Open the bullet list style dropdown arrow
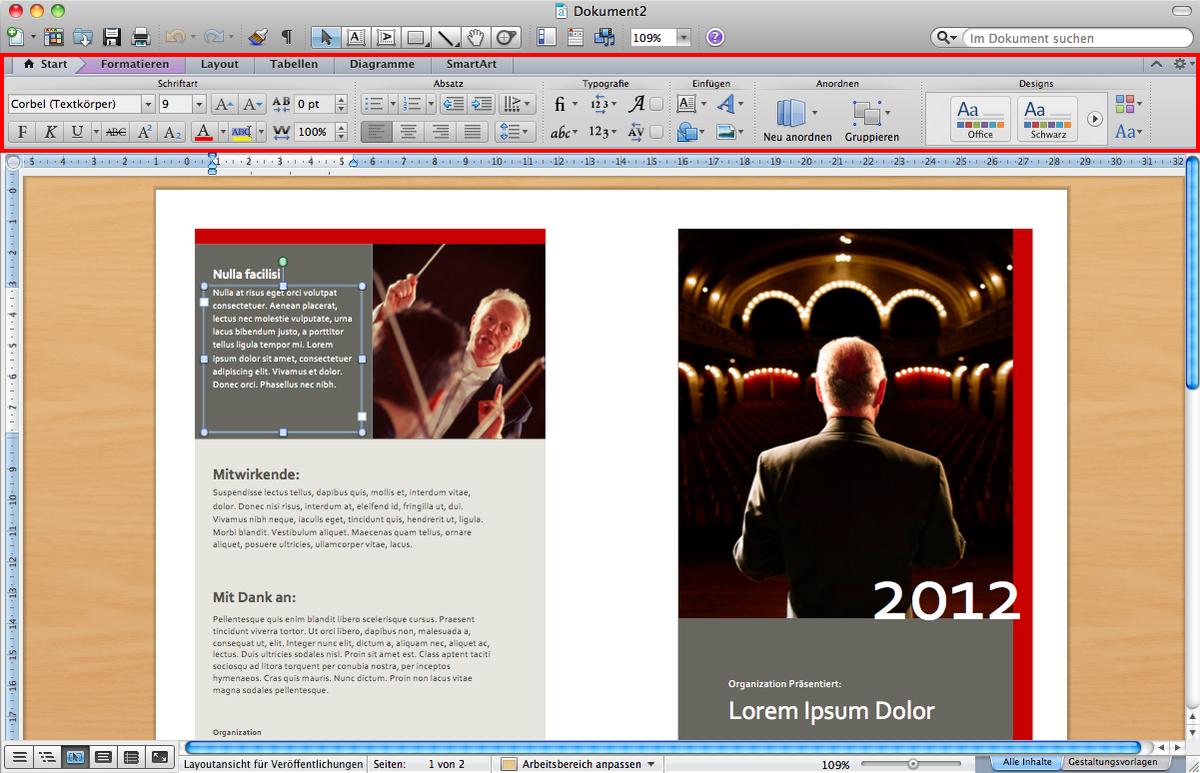This screenshot has height=773, width=1200. (393, 104)
